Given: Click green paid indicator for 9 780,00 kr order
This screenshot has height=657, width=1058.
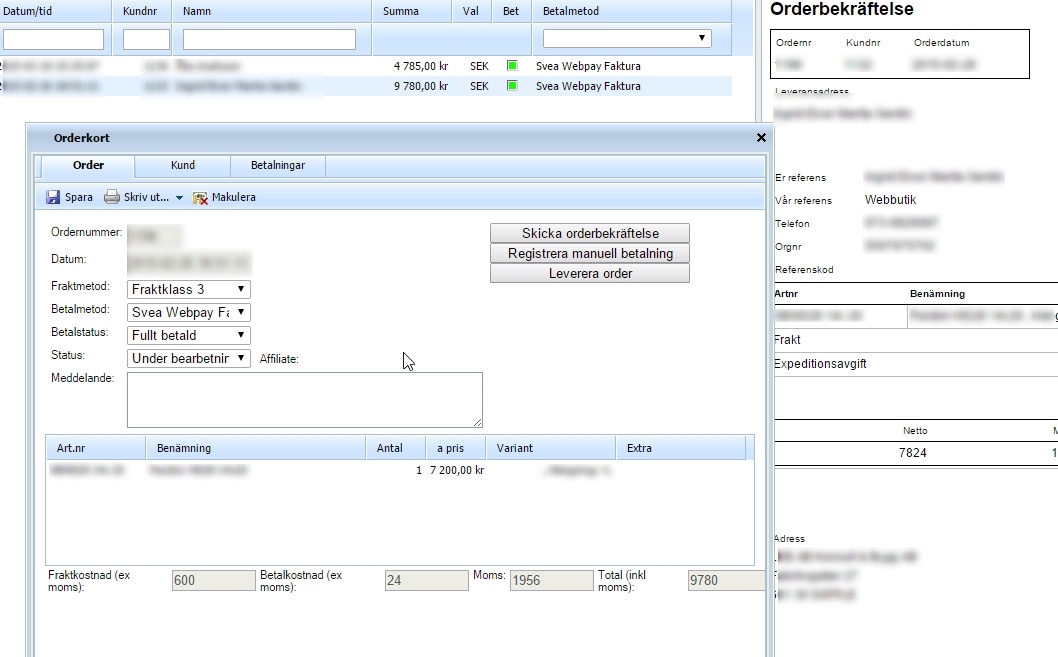Looking at the screenshot, I should 512,86.
